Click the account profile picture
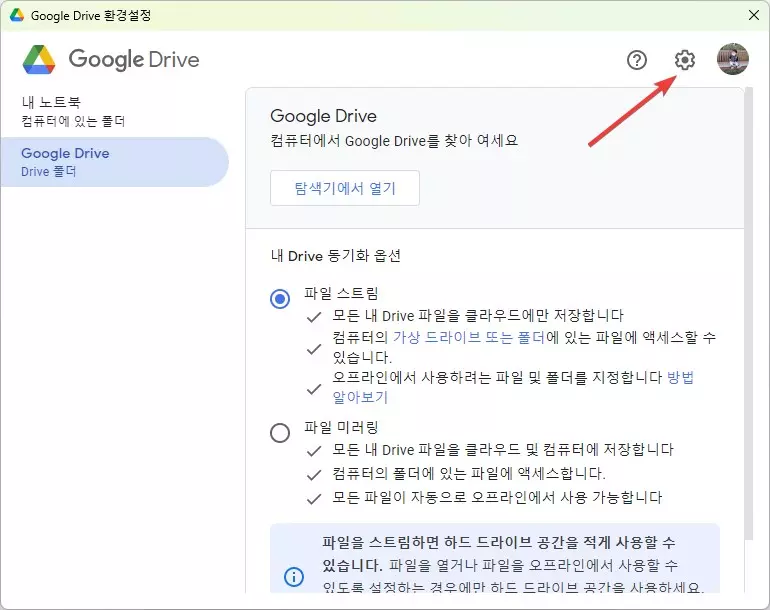This screenshot has height=610, width=770. coord(733,59)
